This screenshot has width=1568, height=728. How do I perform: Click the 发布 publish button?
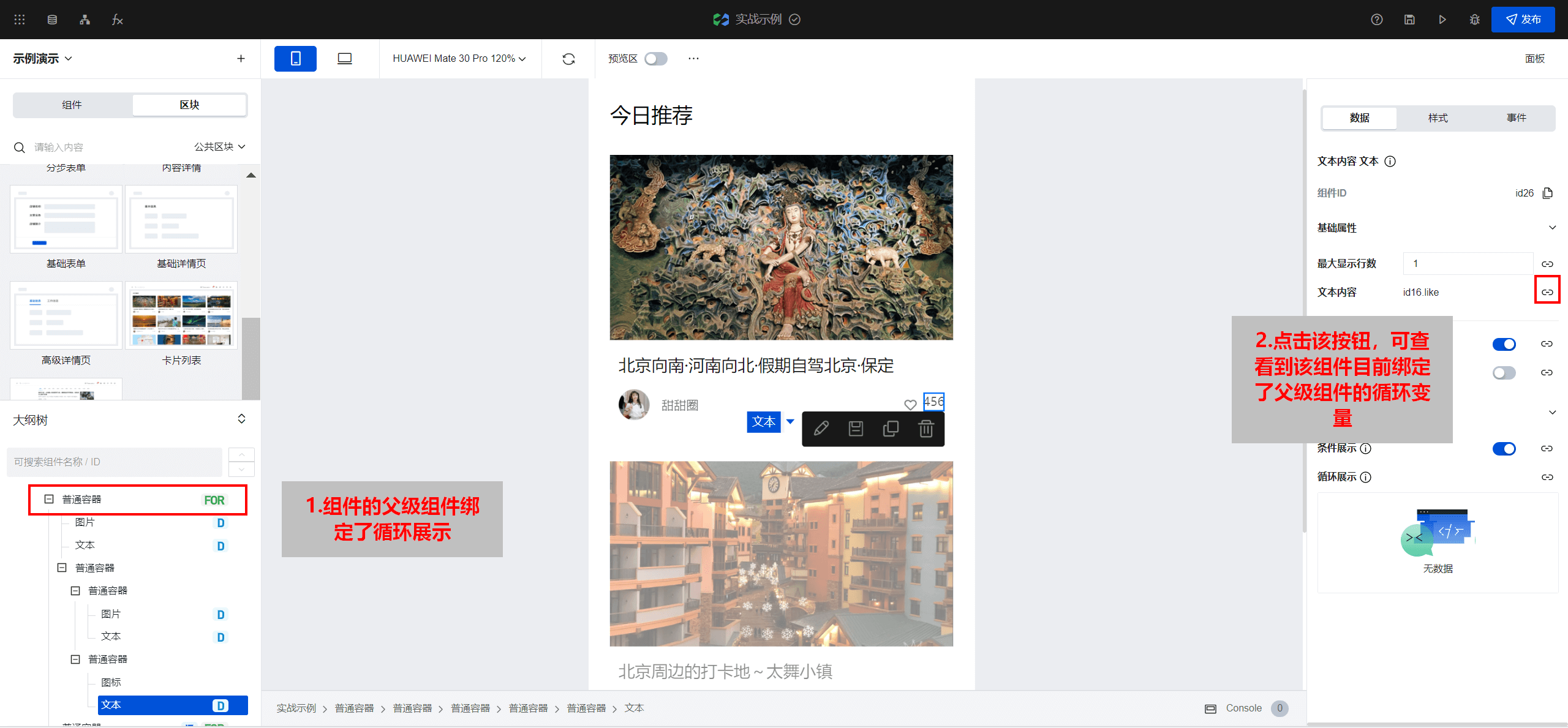point(1523,20)
